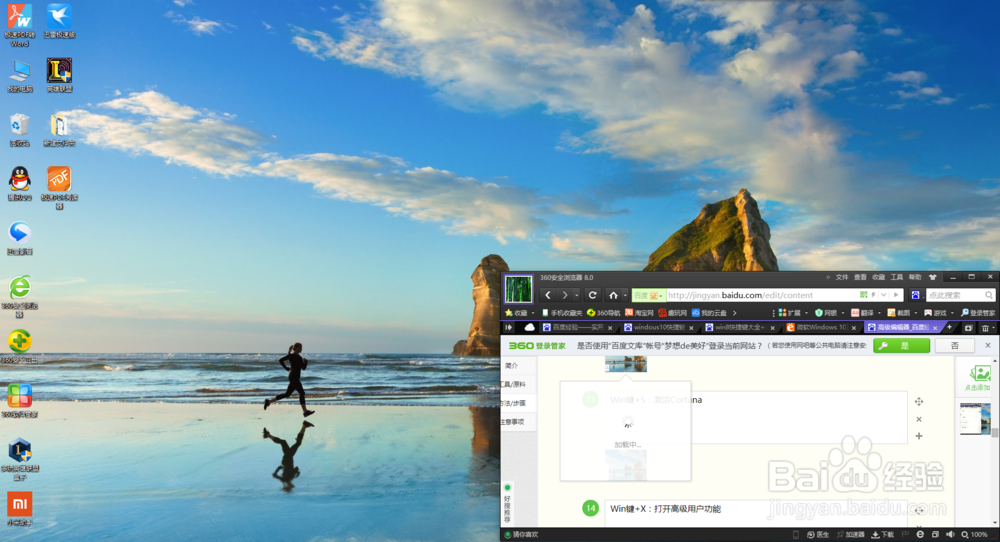Click the cloud icon in tab bar
Screen dimensions: 1000x542
pos(529,328)
